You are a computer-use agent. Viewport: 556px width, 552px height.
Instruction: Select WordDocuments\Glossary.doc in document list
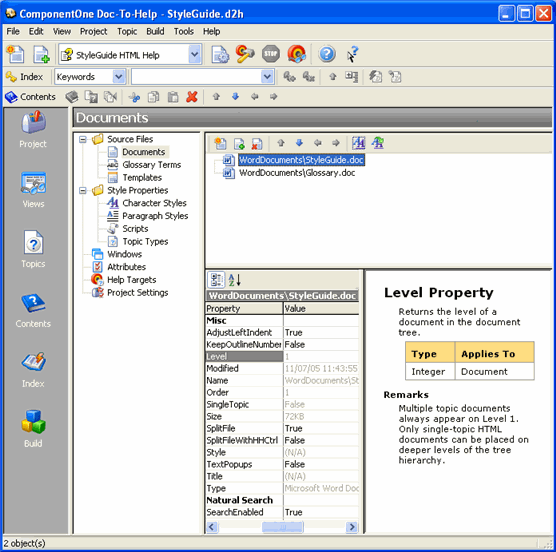[297, 173]
